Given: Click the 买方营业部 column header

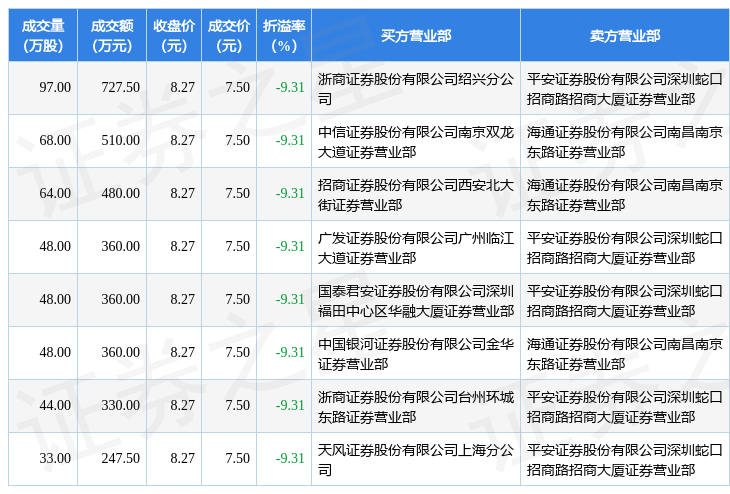Looking at the screenshot, I should pyautogui.click(x=416, y=35).
